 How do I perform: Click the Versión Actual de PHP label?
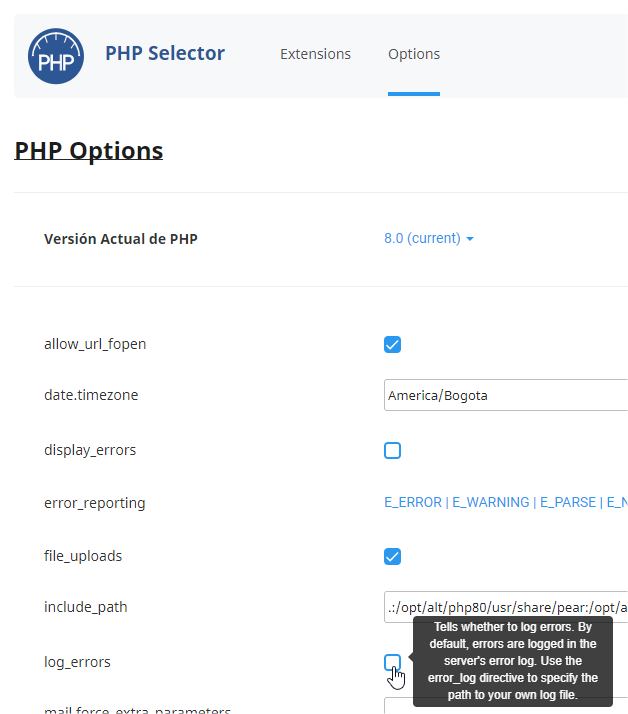click(x=121, y=239)
